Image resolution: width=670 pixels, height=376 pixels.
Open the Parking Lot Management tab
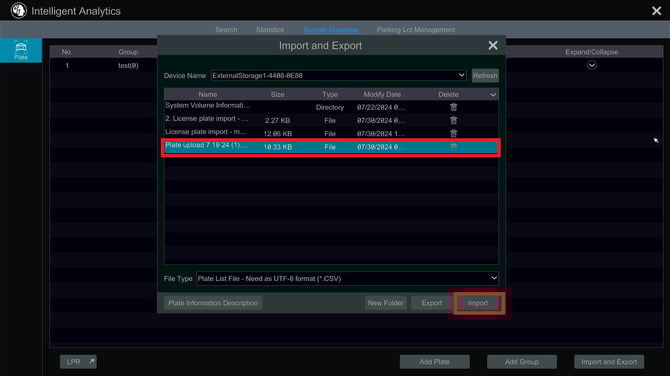[x=416, y=29]
